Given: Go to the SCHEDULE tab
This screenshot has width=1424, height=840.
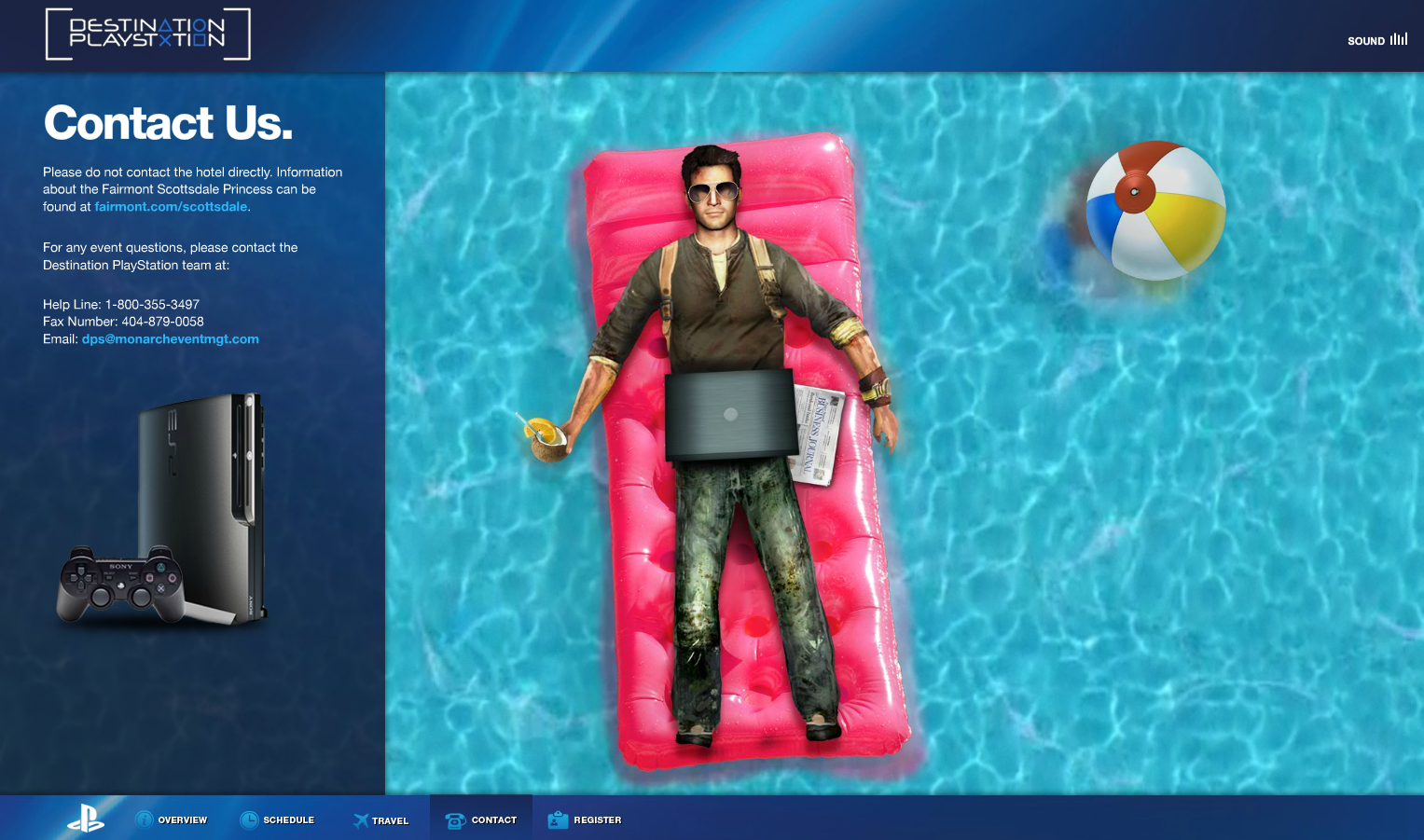Looking at the screenshot, I should (x=277, y=819).
